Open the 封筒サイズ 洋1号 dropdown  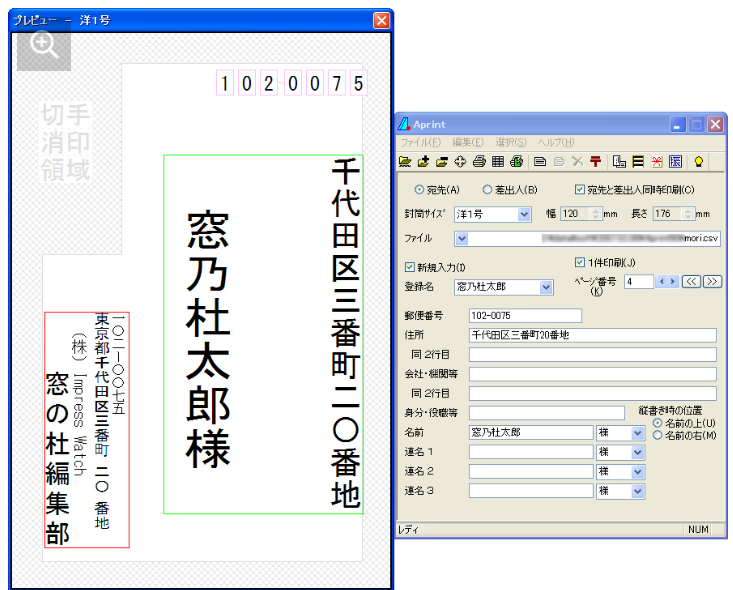(524, 214)
